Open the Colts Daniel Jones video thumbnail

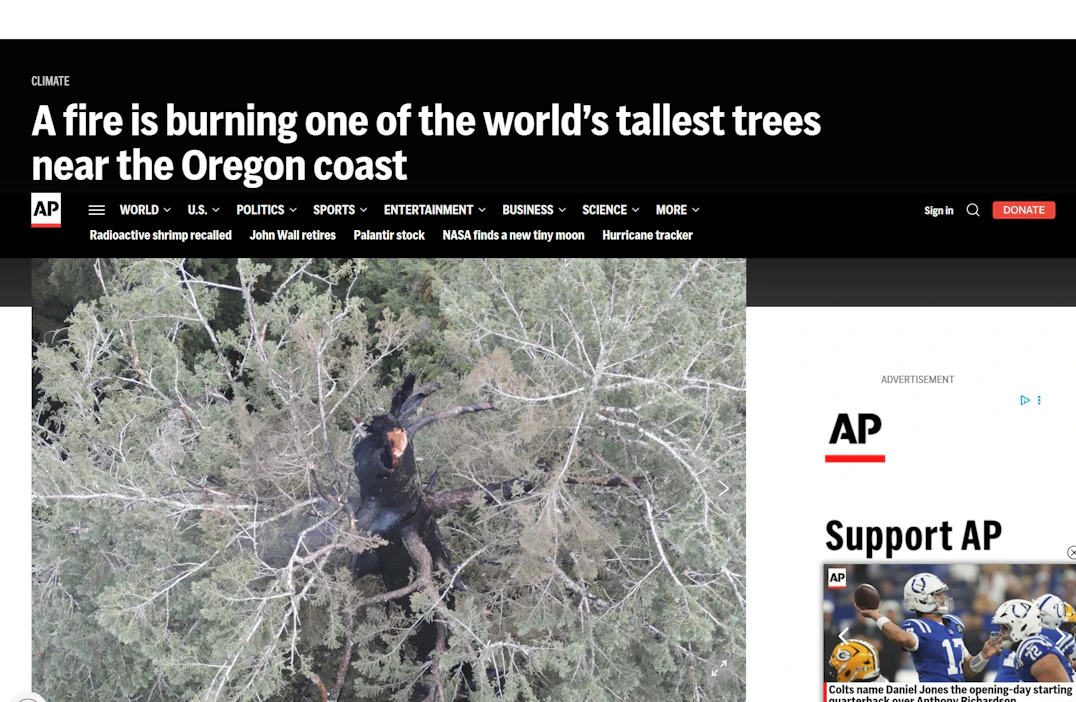click(x=949, y=624)
